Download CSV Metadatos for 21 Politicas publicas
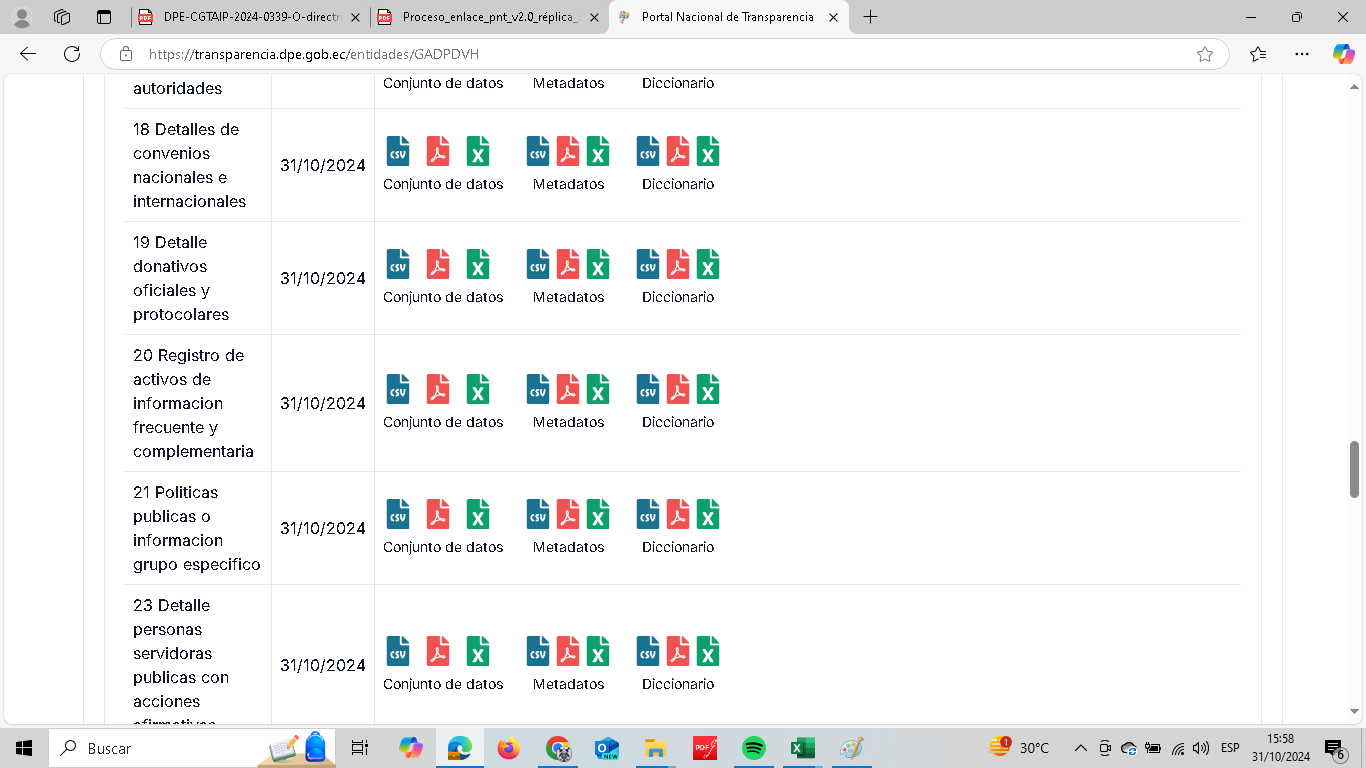Image resolution: width=1366 pixels, height=768 pixels. [x=538, y=514]
